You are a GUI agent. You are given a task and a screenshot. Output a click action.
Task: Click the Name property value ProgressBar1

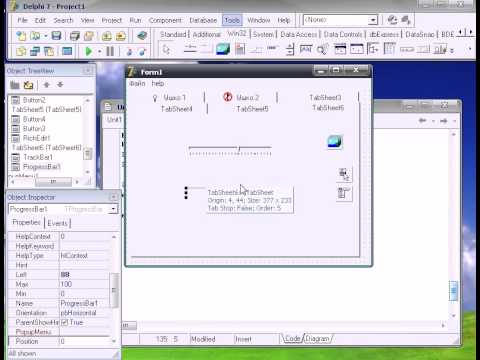pyautogui.click(x=85, y=303)
